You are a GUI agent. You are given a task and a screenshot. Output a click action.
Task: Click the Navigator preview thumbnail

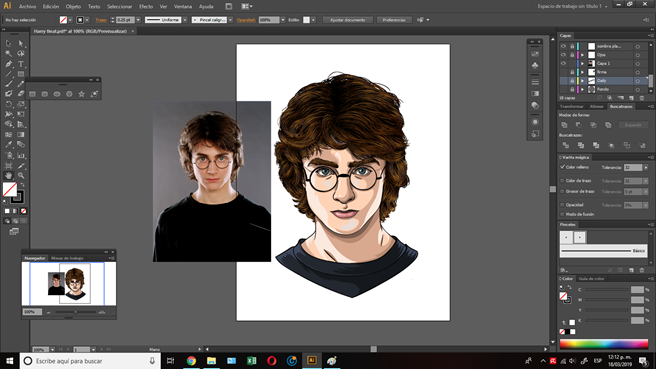pos(69,284)
